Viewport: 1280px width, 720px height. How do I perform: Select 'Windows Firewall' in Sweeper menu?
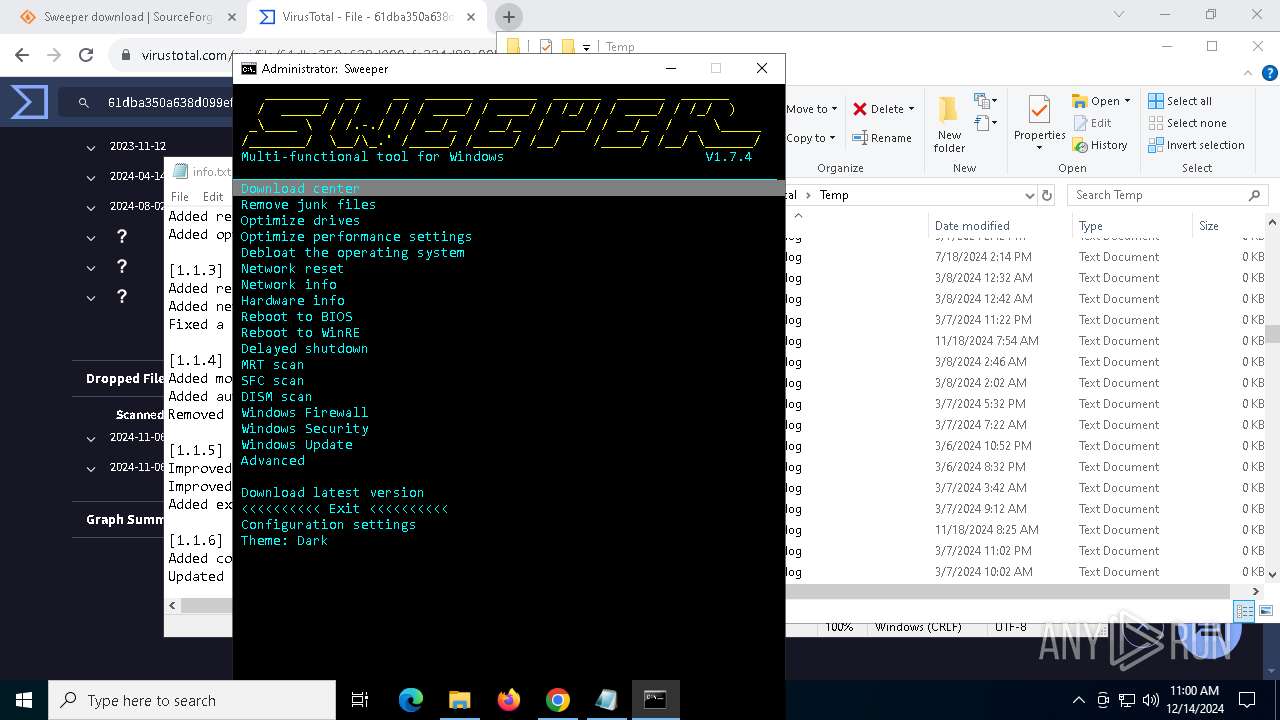click(x=304, y=412)
